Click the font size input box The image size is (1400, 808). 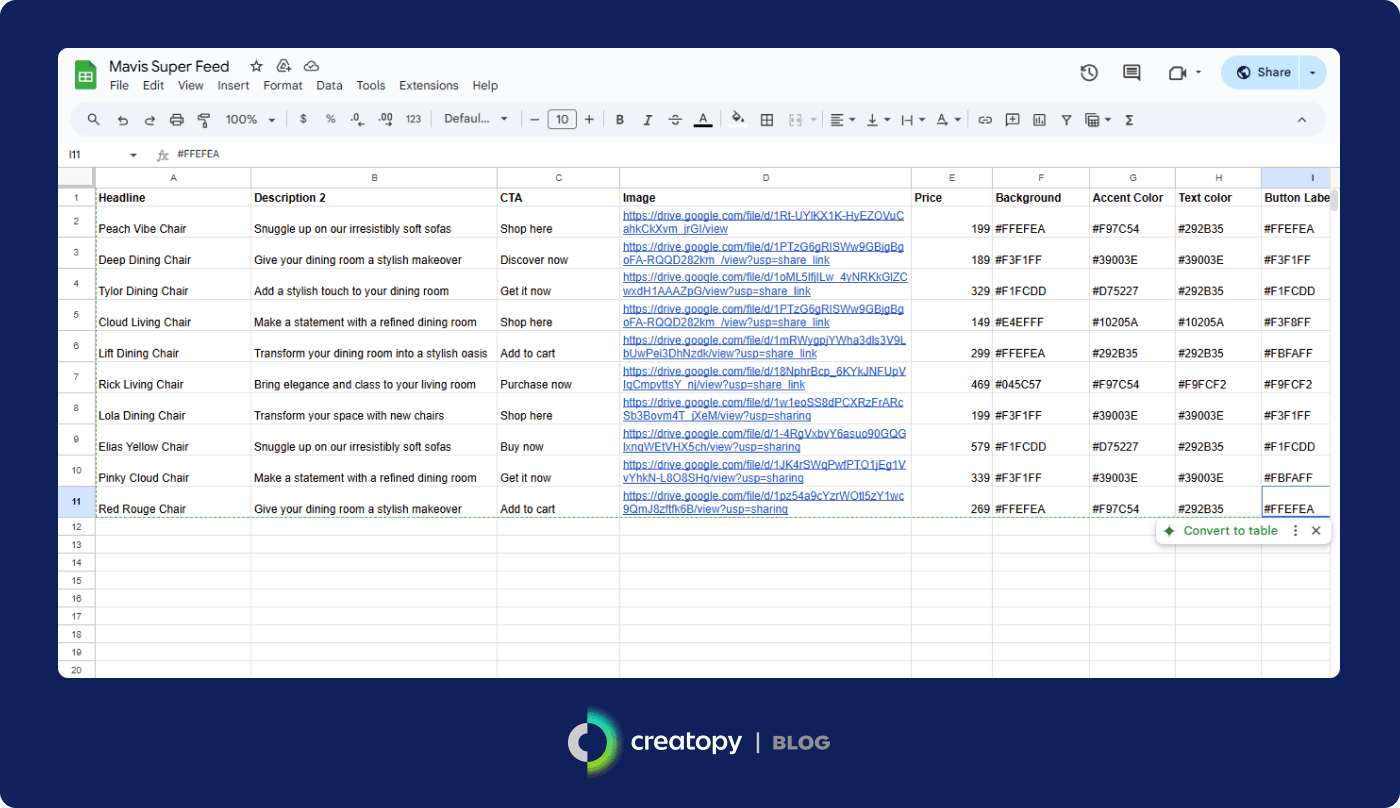point(562,120)
